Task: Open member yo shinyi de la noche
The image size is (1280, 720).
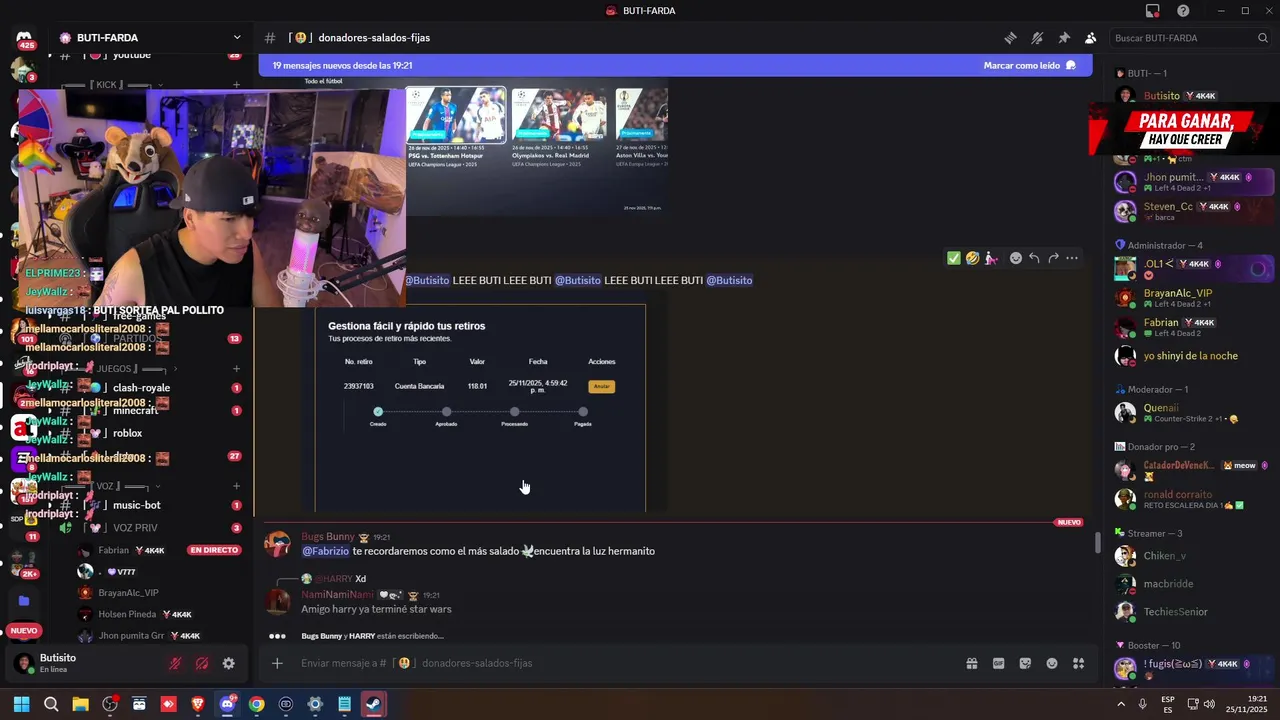Action: point(1190,356)
